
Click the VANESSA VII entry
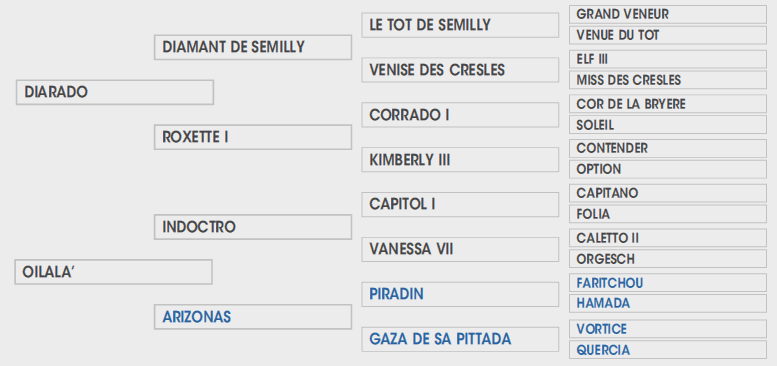tap(460, 249)
